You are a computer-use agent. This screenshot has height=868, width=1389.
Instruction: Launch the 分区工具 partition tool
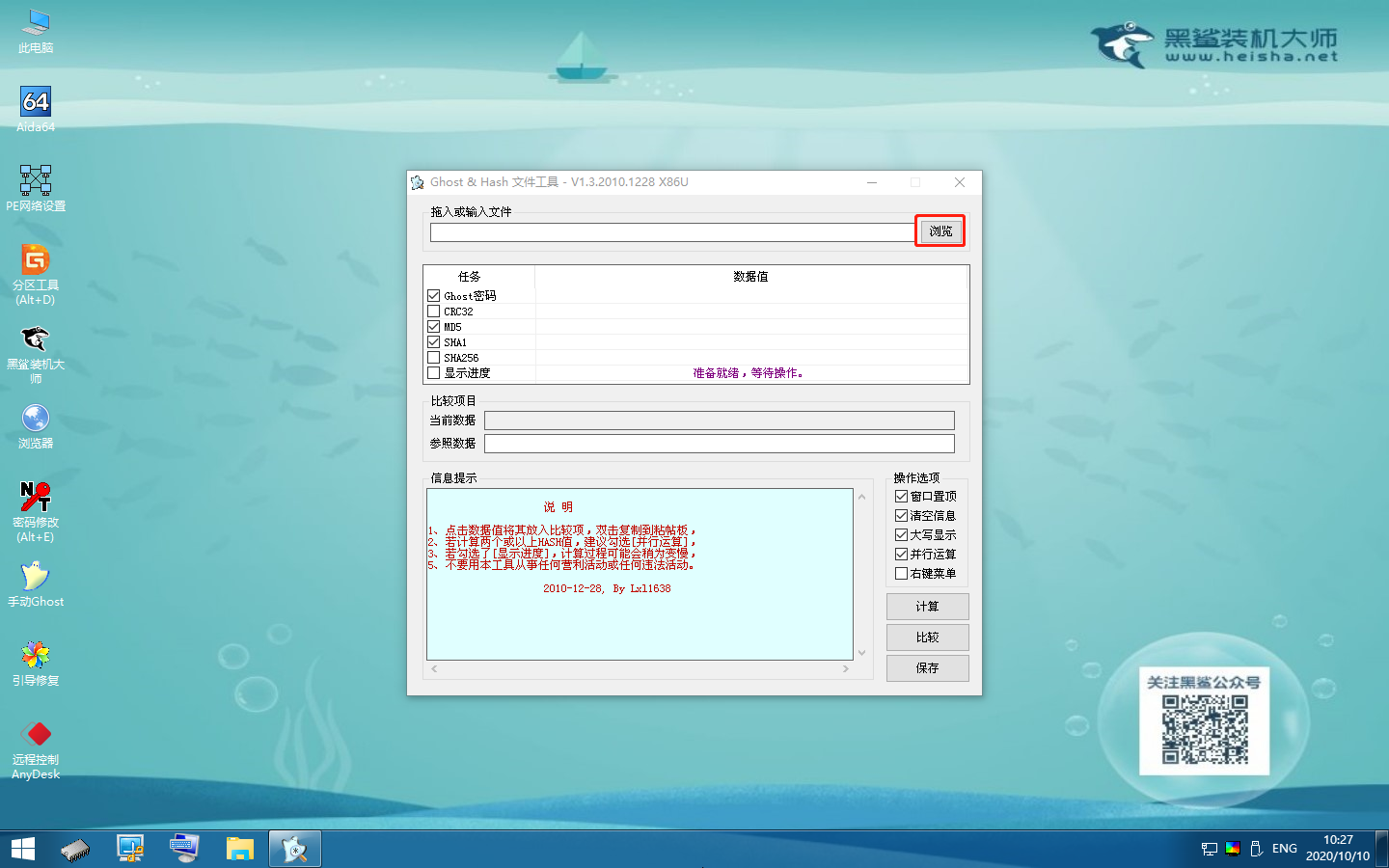35,260
